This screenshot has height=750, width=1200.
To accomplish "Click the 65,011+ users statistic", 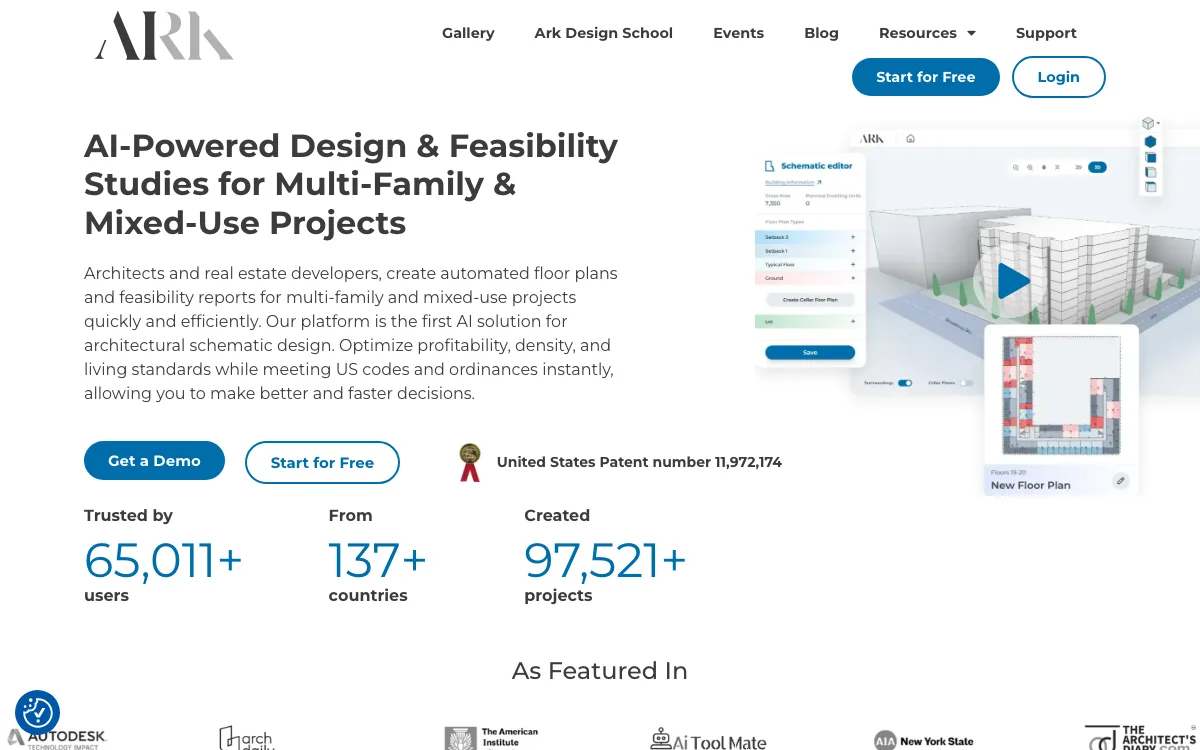I will coord(163,560).
